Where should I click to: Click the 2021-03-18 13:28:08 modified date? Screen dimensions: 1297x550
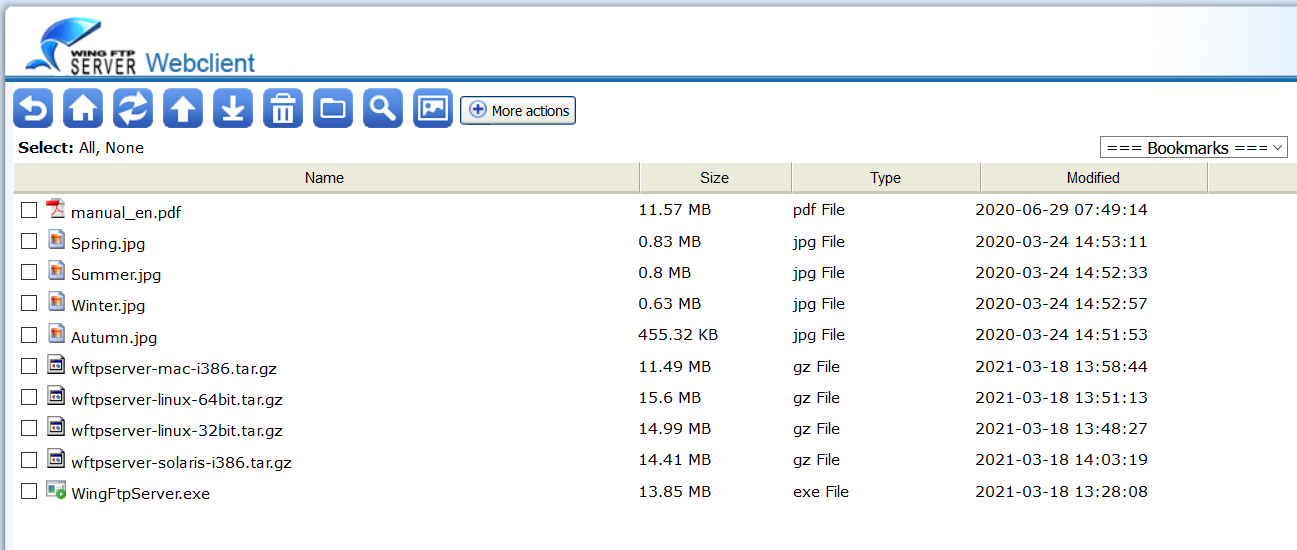coord(1062,491)
